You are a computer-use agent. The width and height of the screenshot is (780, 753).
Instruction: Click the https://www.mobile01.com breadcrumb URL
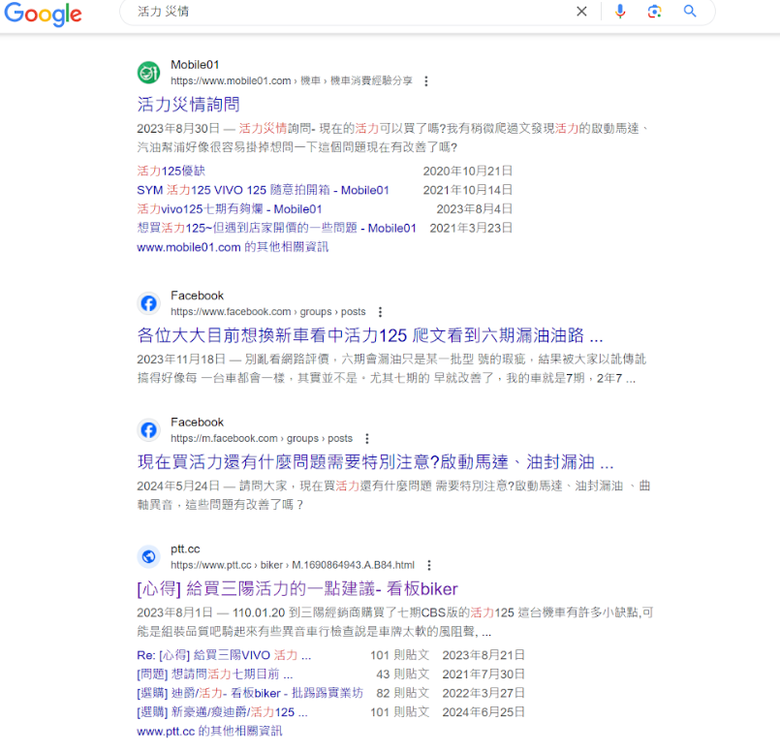[x=292, y=81]
